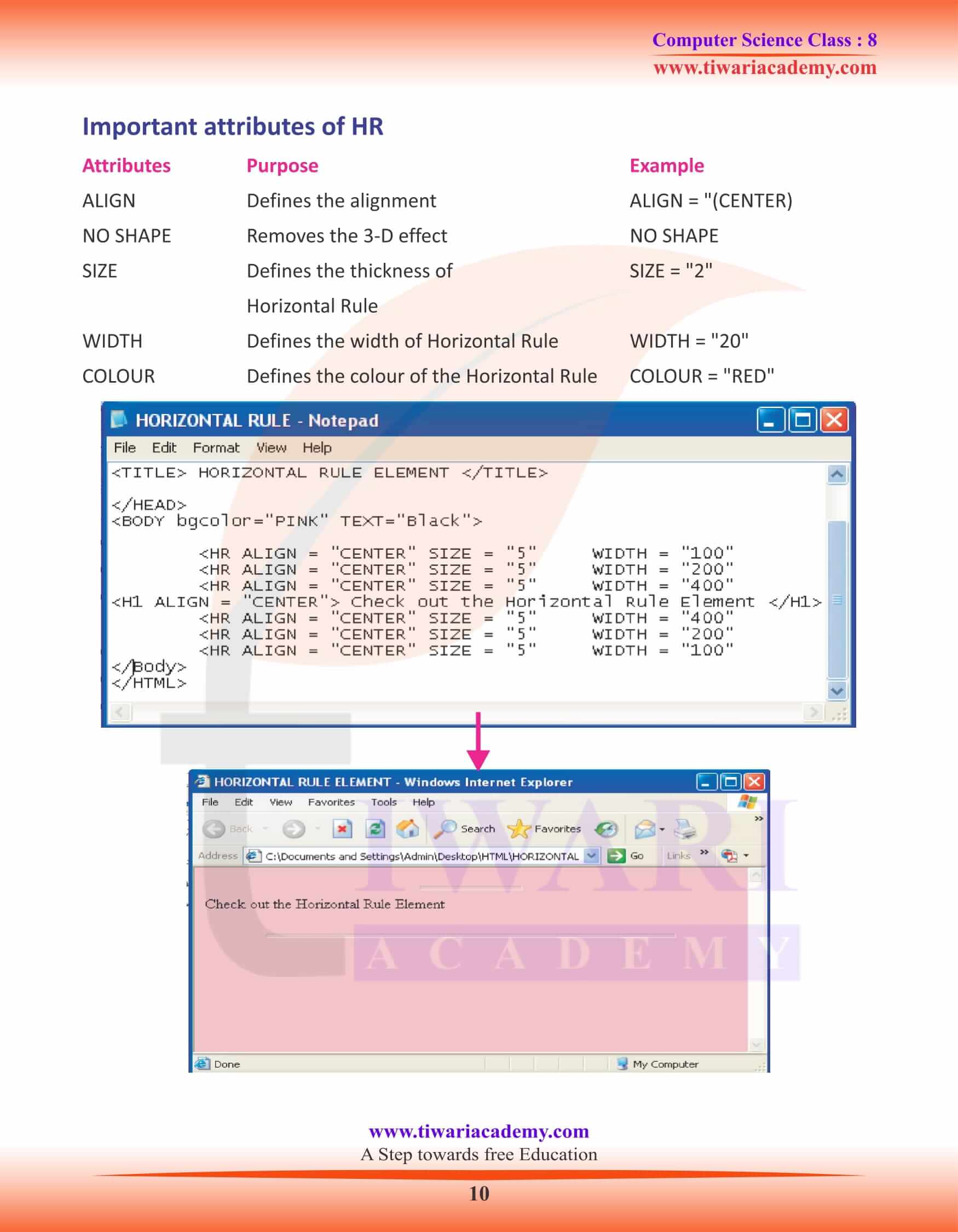
Task: Click the Back arrow in Internet Explorer
Action: 213,828
